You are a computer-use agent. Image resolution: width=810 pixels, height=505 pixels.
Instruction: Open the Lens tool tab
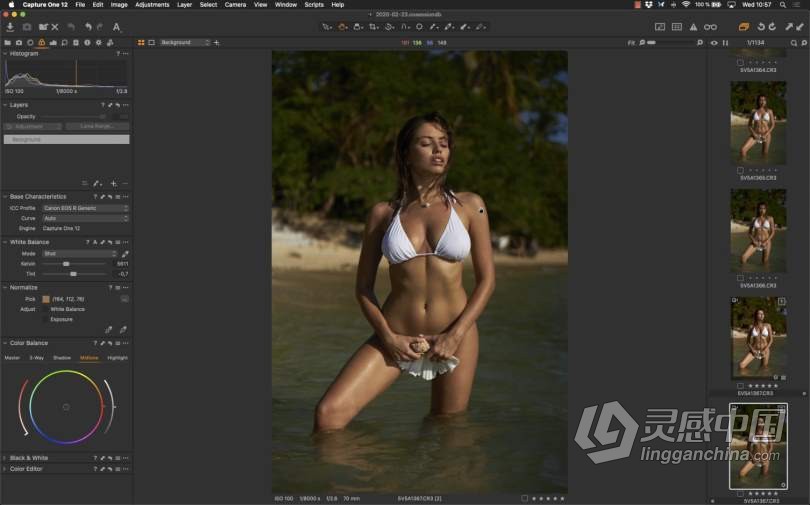pos(30,43)
